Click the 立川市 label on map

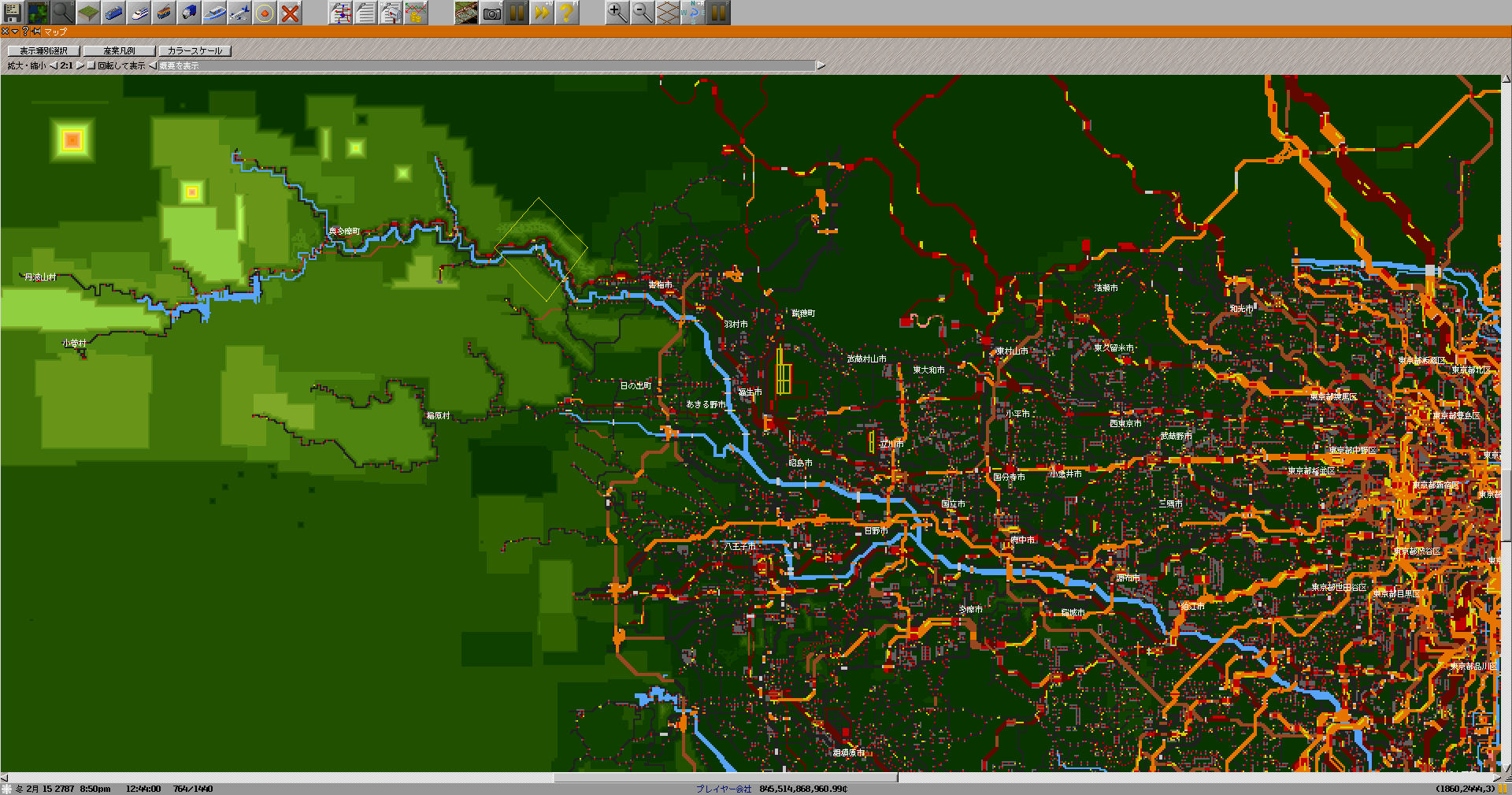click(x=891, y=444)
